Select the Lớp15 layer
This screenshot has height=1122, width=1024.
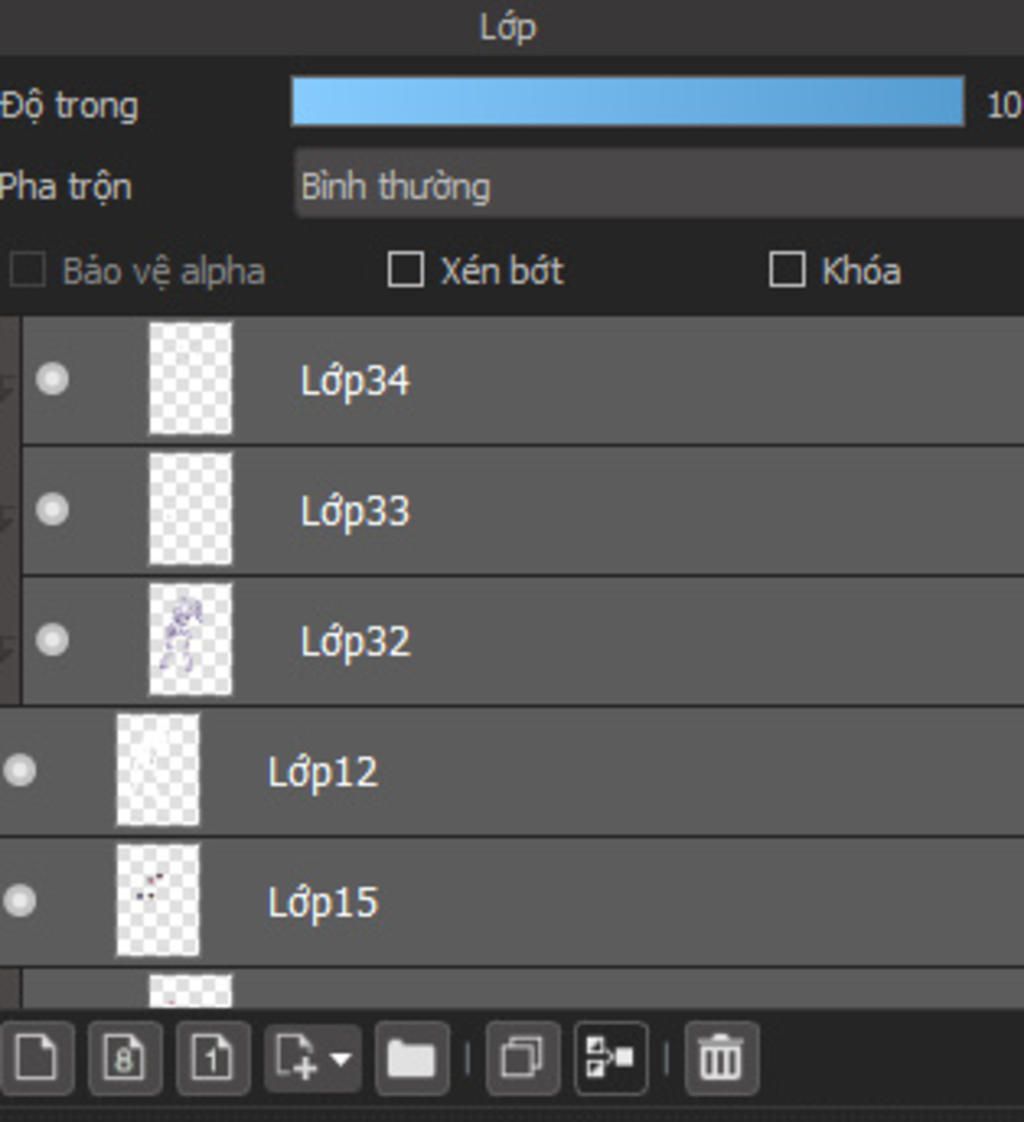(x=600, y=902)
